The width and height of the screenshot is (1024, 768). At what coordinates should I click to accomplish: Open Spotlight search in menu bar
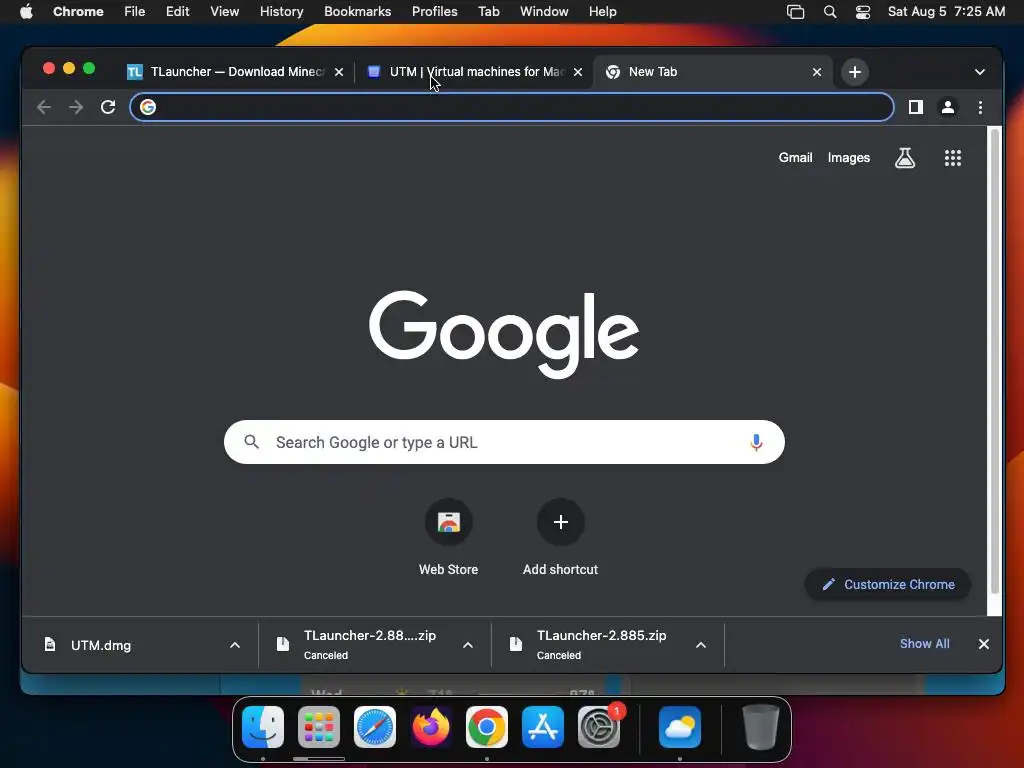(829, 12)
